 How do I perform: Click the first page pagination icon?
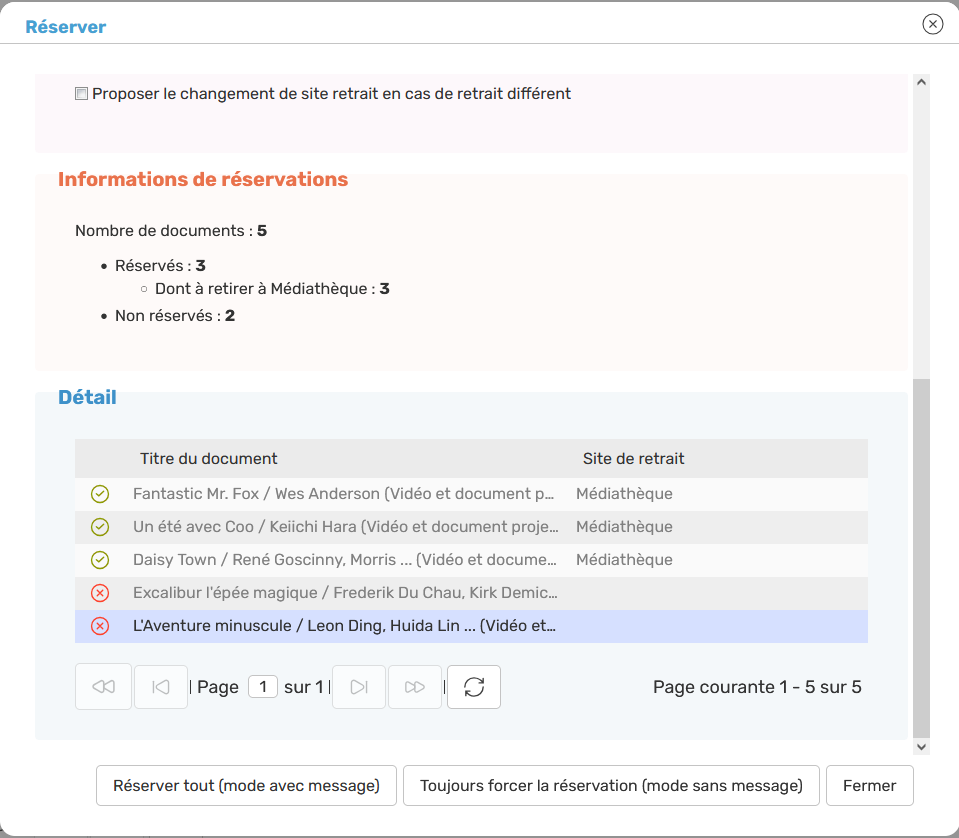click(x=103, y=687)
